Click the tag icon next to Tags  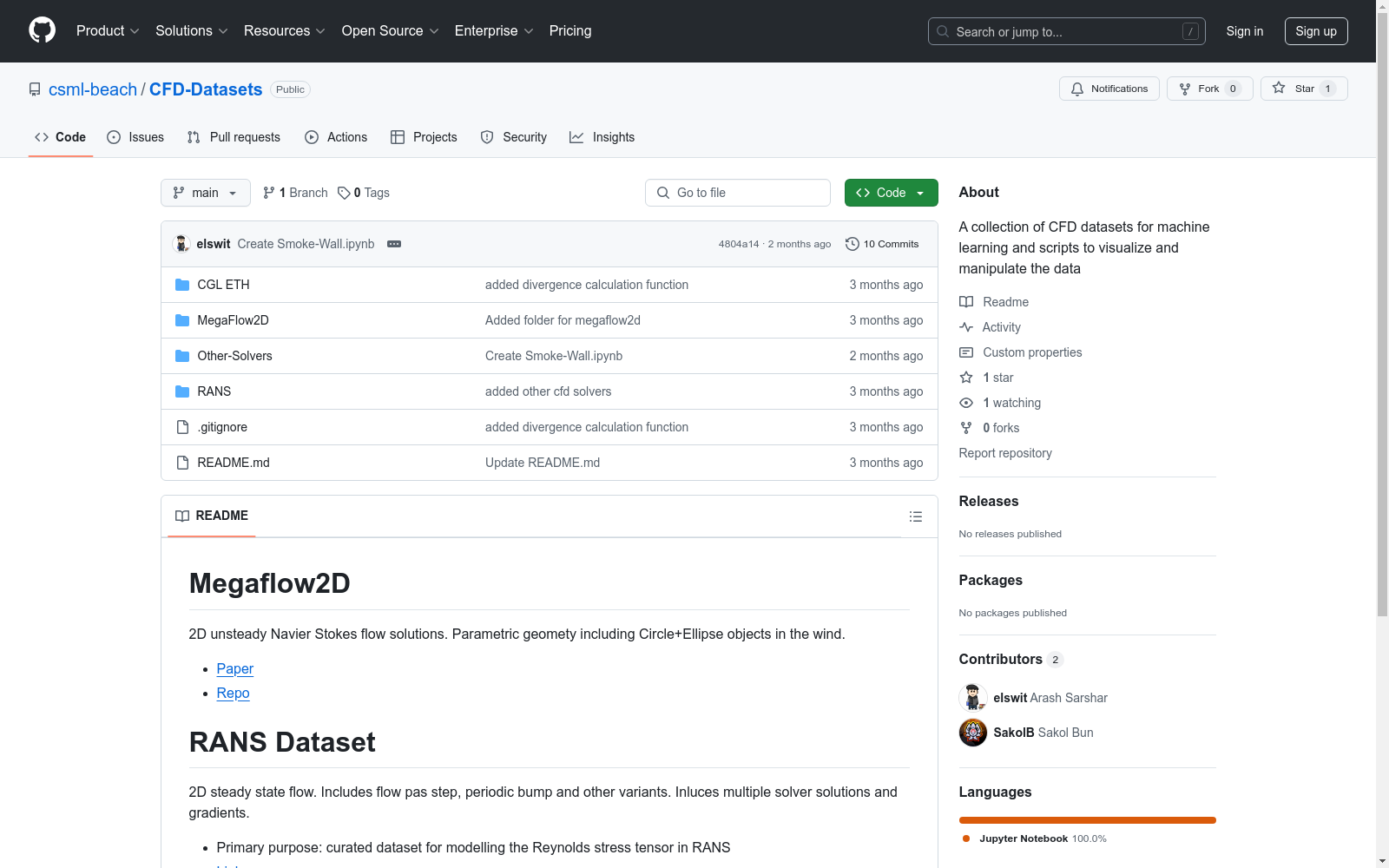pyautogui.click(x=344, y=193)
